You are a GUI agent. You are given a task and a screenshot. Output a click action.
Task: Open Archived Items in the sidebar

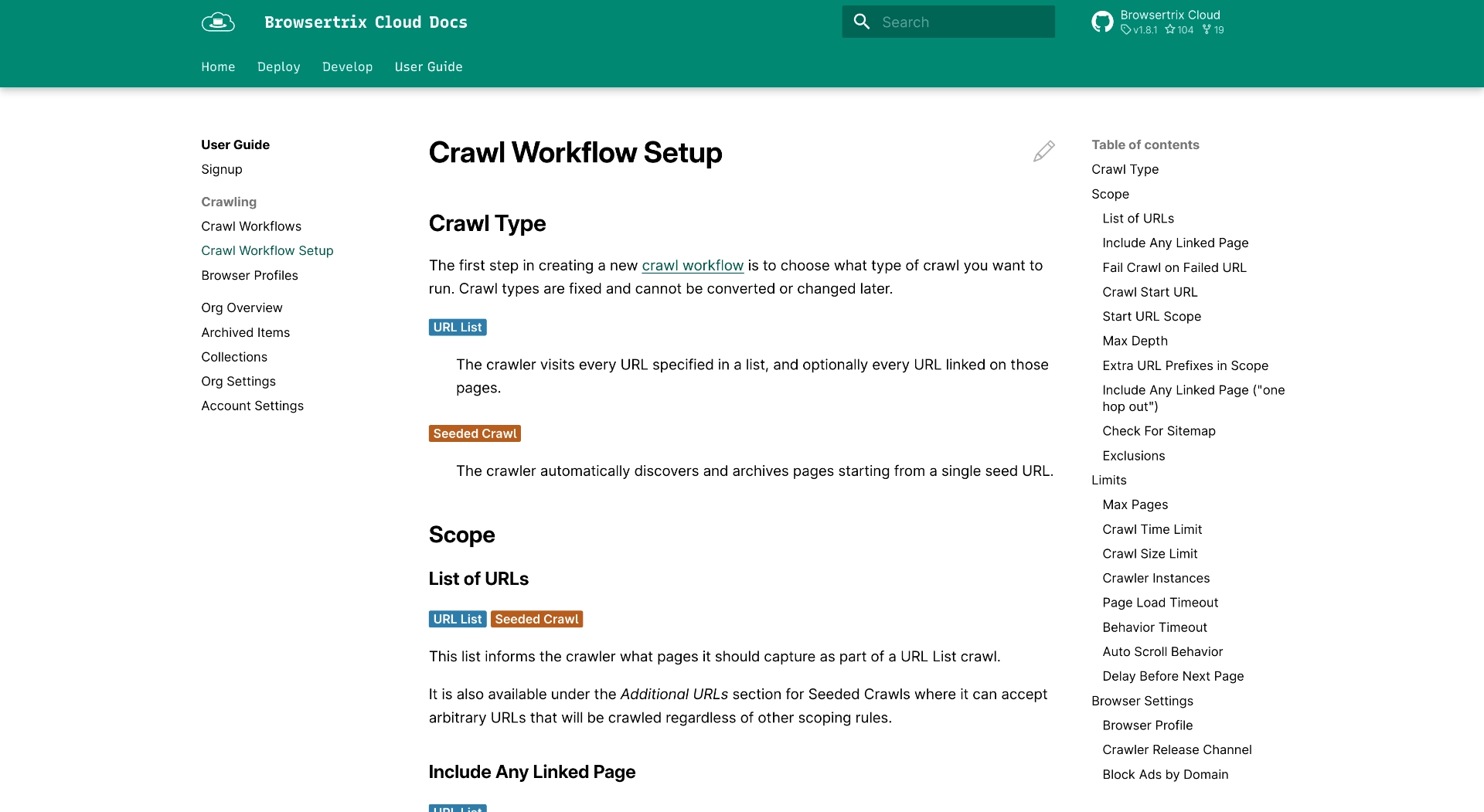pyautogui.click(x=246, y=332)
